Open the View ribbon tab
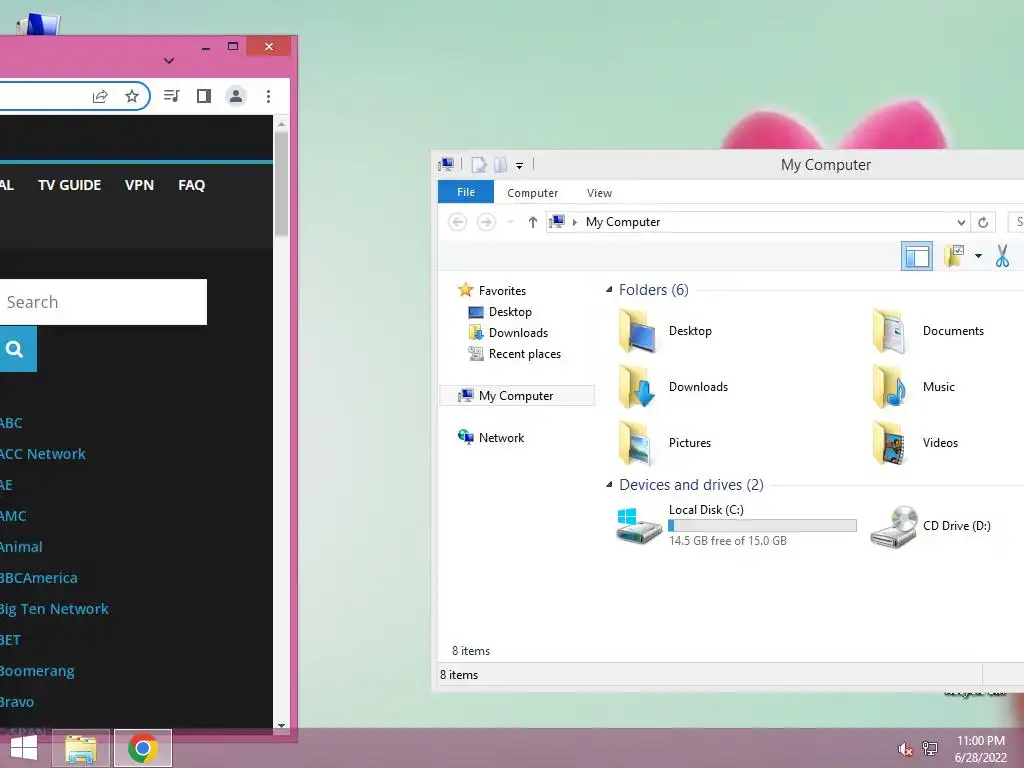This screenshot has height=768, width=1024. pos(599,193)
